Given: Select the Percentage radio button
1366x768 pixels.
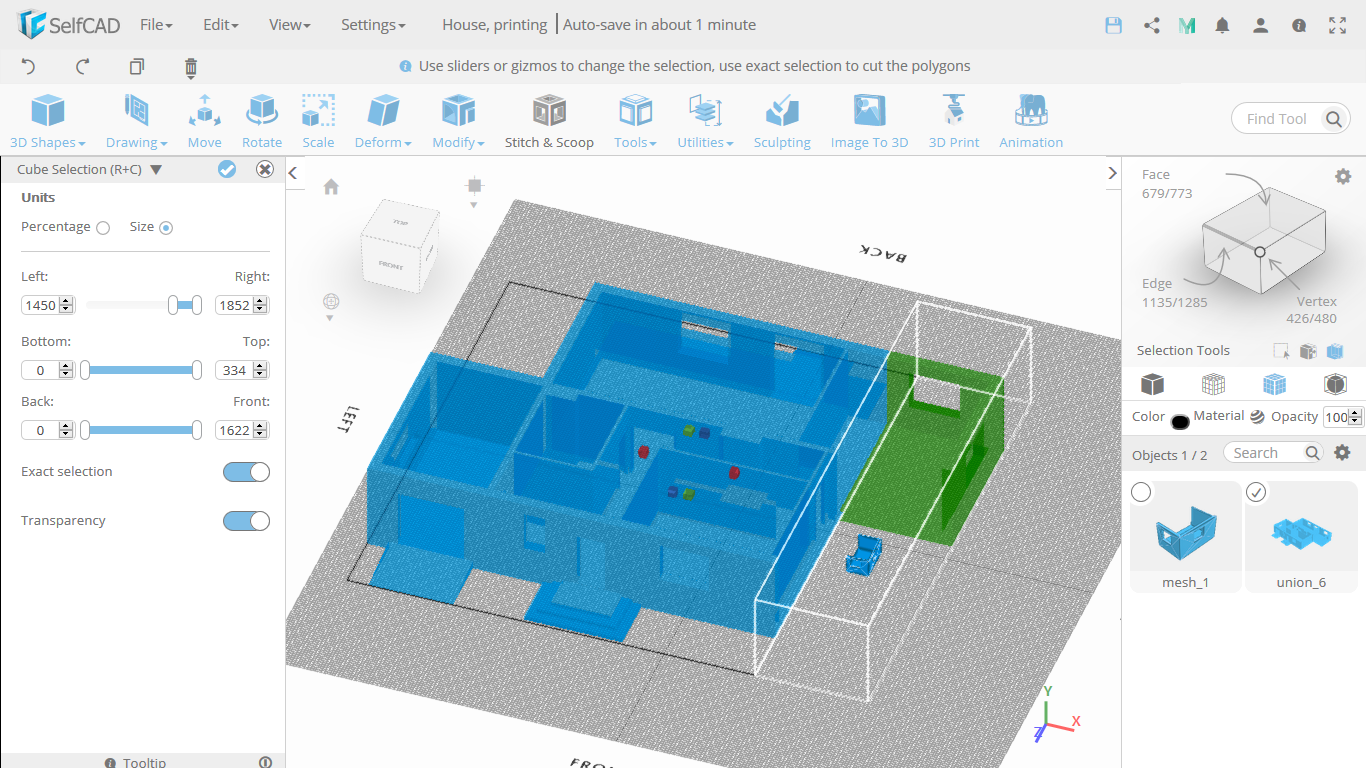Looking at the screenshot, I should click(103, 228).
